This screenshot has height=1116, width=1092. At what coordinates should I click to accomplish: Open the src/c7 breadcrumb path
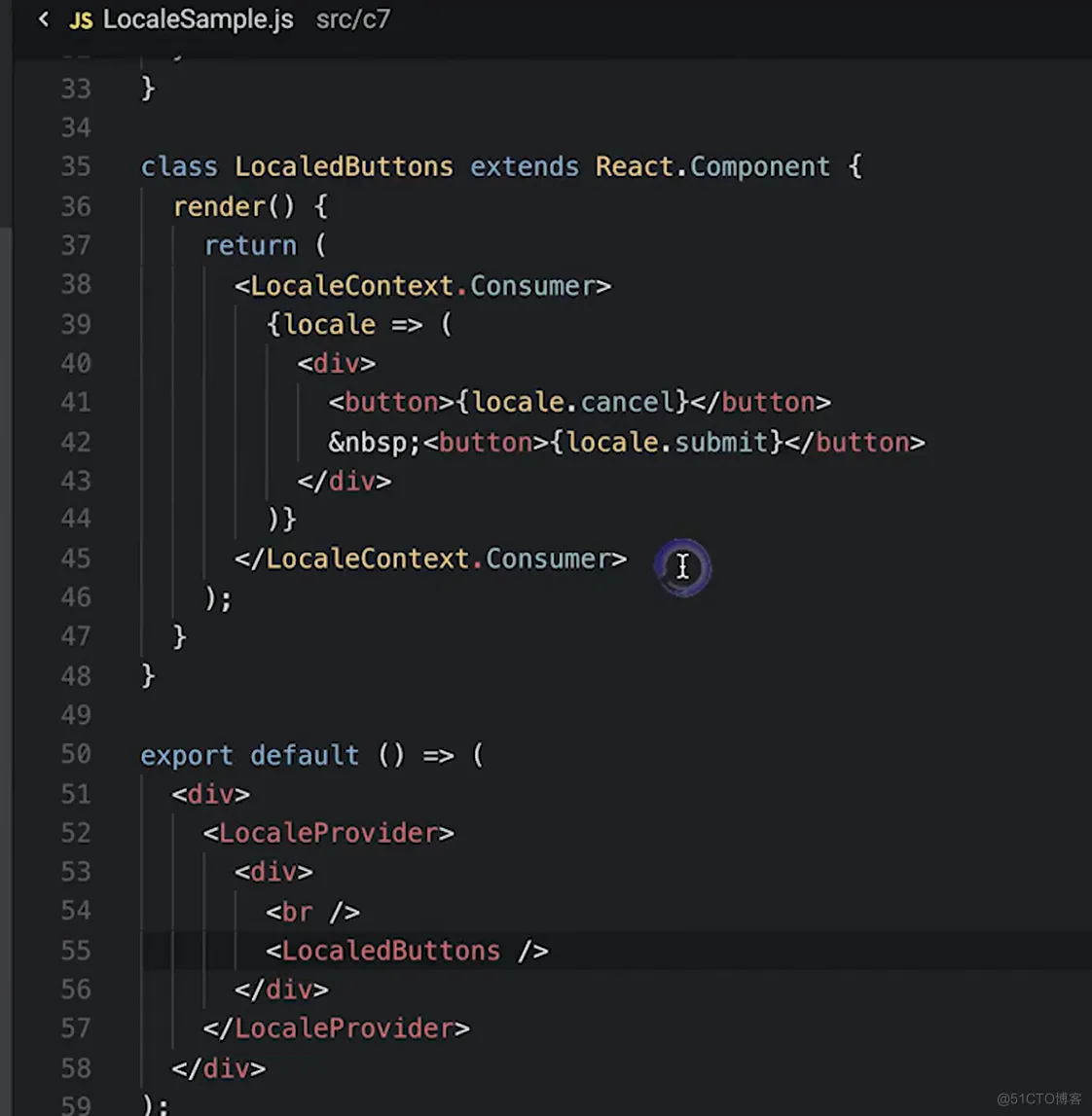pyautogui.click(x=352, y=19)
